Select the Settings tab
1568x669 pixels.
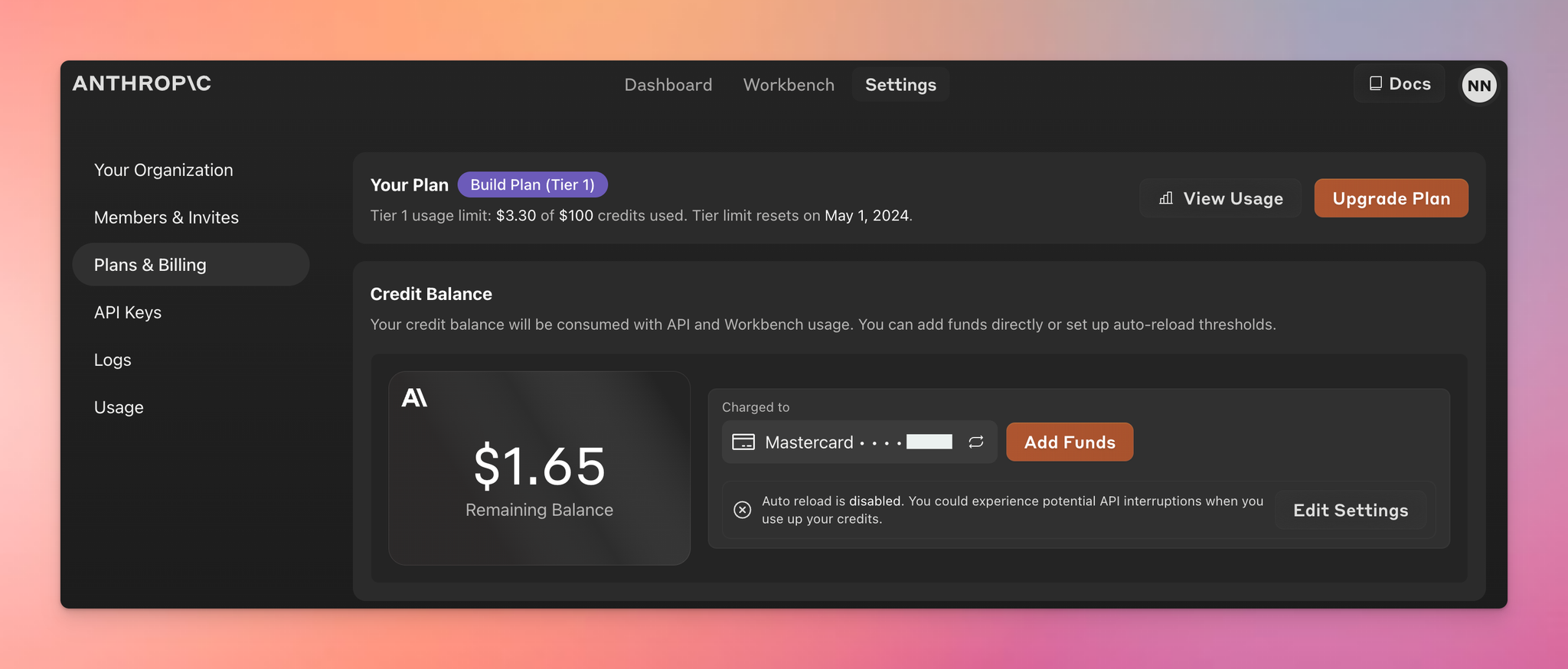[900, 84]
